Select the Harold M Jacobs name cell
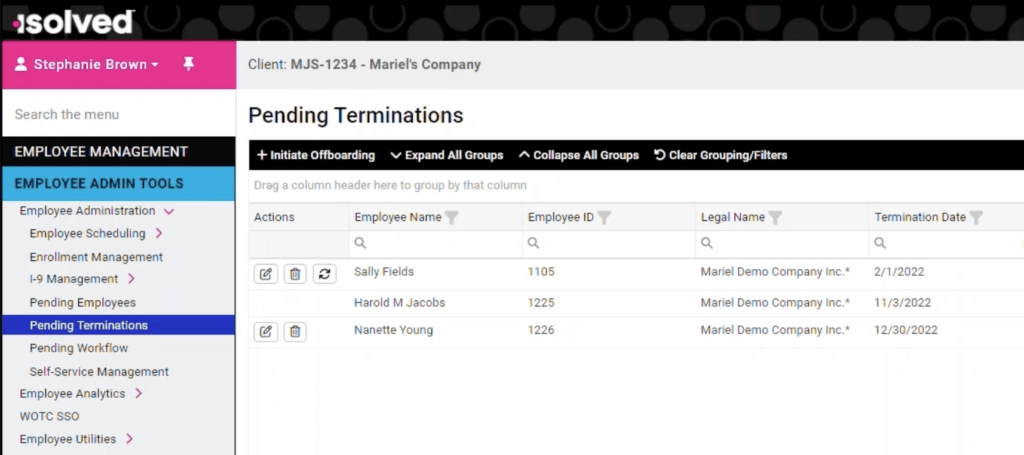 (400, 303)
